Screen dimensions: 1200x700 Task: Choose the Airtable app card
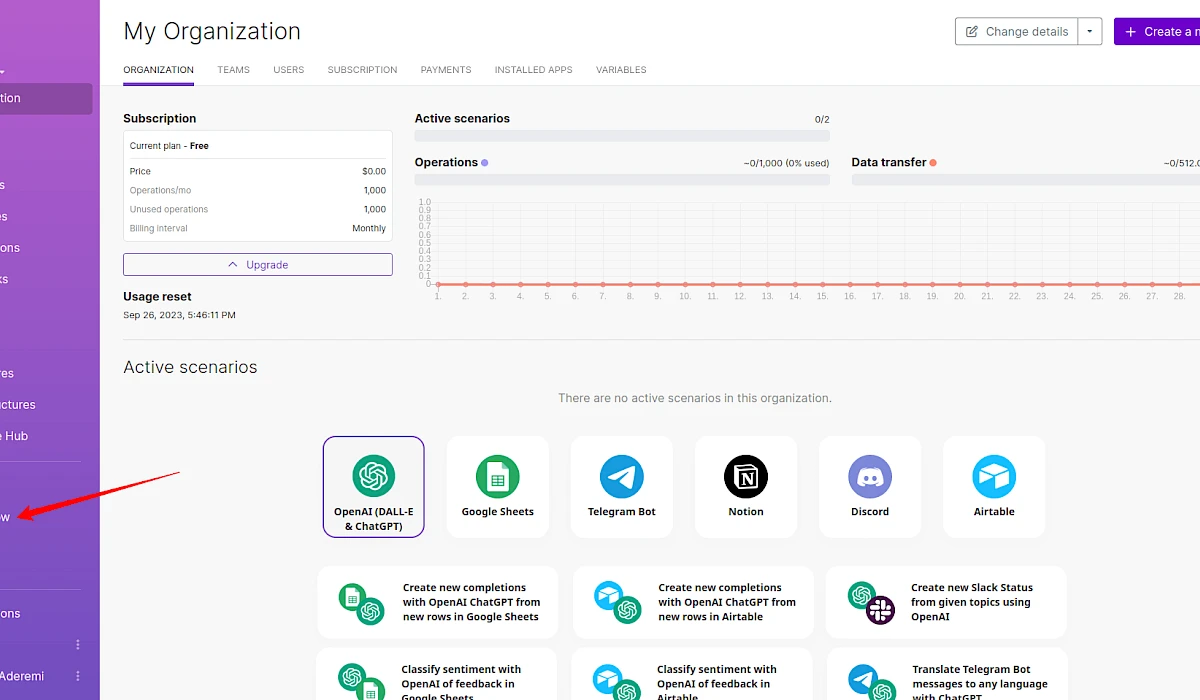(994, 487)
